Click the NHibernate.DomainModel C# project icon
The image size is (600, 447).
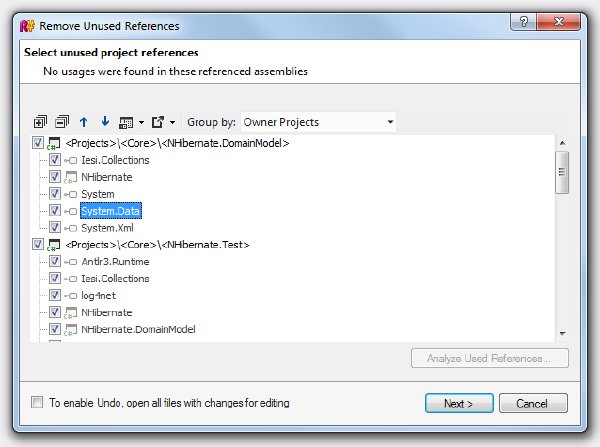click(x=54, y=144)
